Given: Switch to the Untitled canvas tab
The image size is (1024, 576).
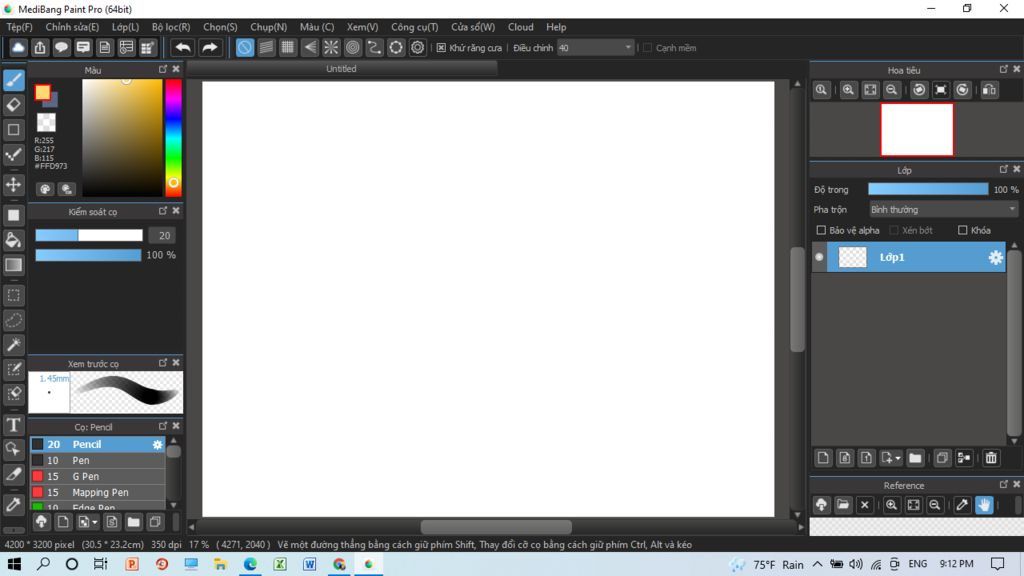Looking at the screenshot, I should pyautogui.click(x=342, y=69).
